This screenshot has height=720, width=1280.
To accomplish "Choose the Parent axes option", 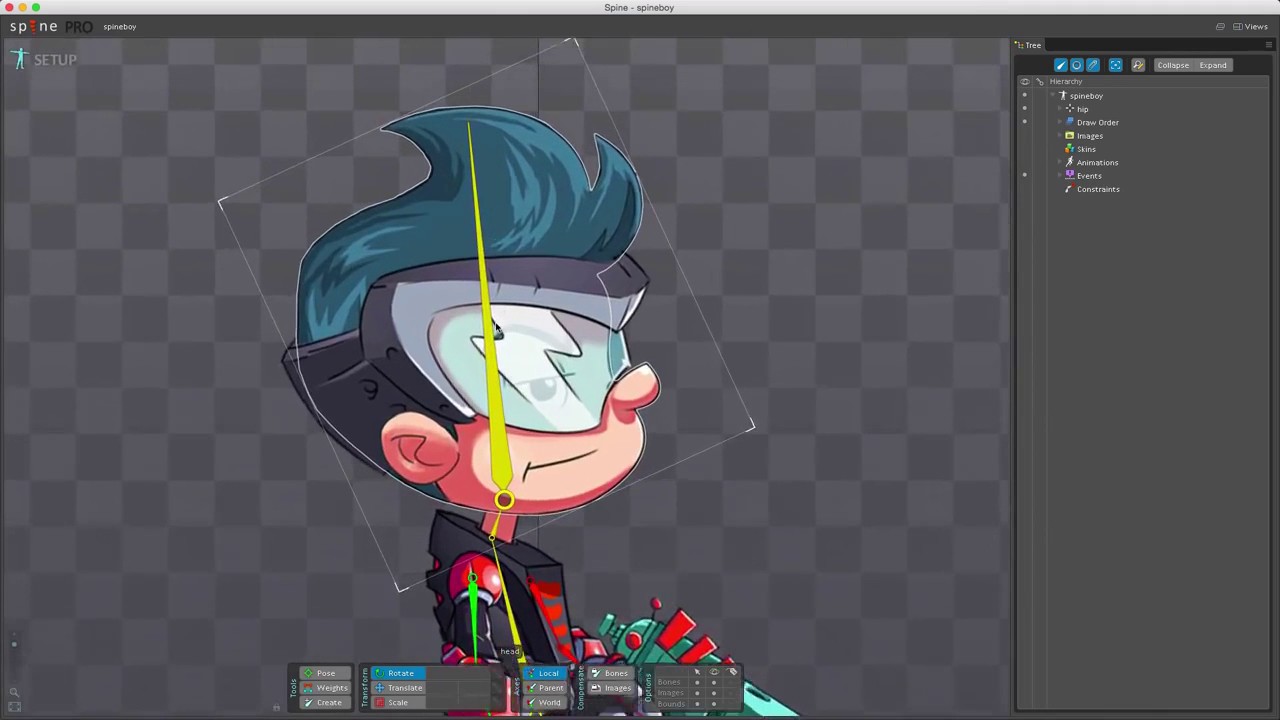I will click(x=545, y=688).
